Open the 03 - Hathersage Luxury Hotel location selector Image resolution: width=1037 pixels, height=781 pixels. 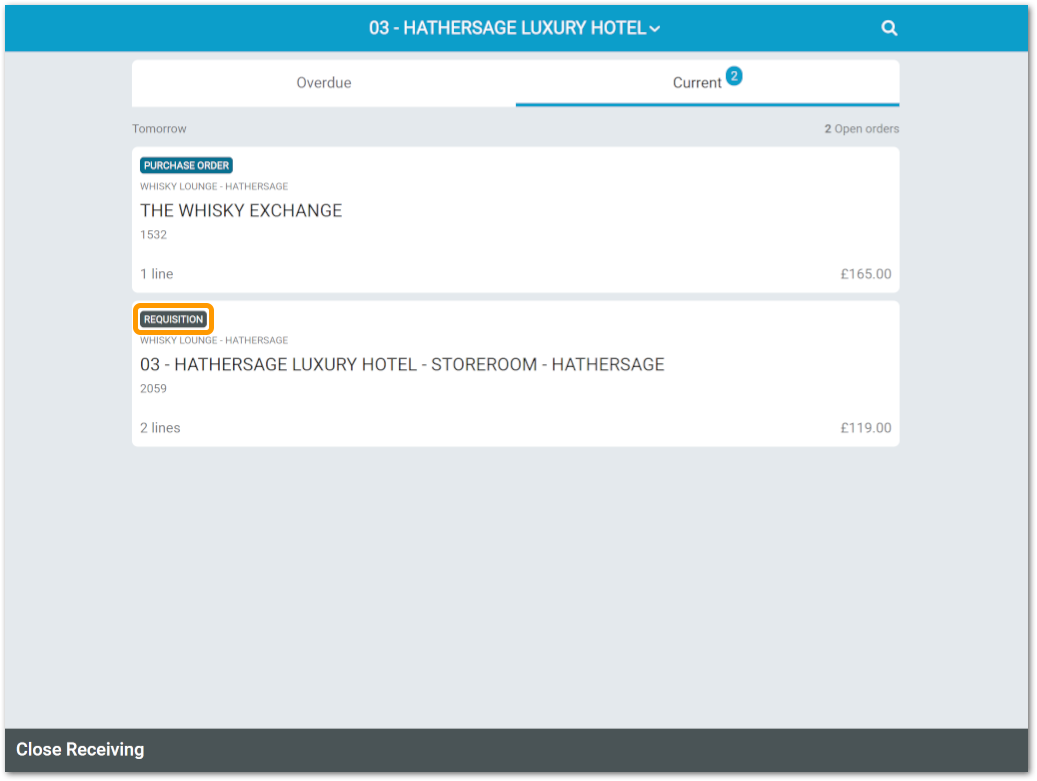[x=507, y=28]
